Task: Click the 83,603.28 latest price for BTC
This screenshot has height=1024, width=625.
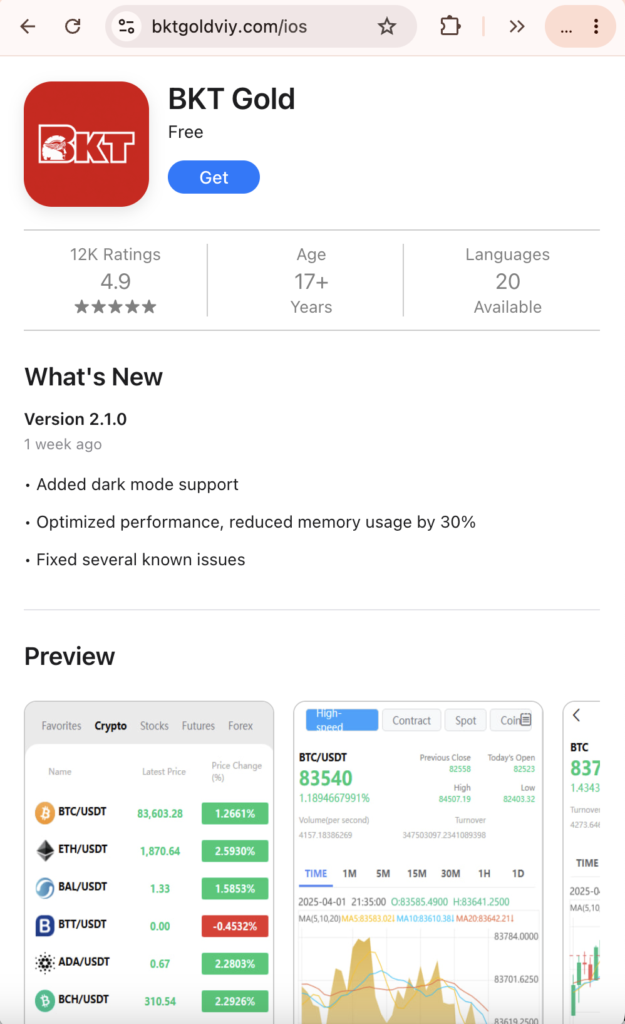Action: coord(160,814)
